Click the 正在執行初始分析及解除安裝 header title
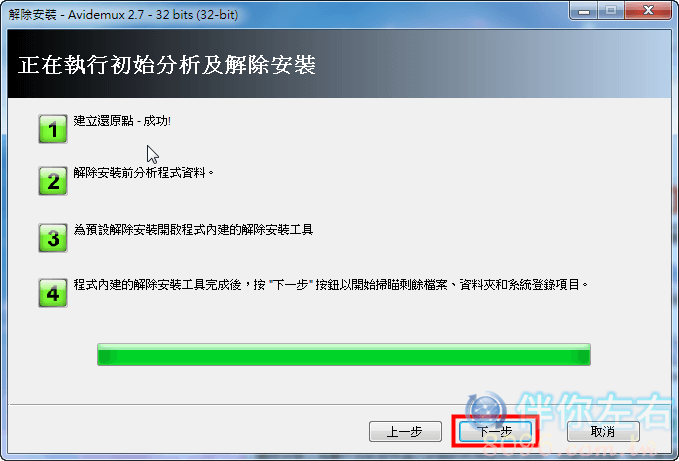Image resolution: width=679 pixels, height=461 pixels. click(x=167, y=65)
